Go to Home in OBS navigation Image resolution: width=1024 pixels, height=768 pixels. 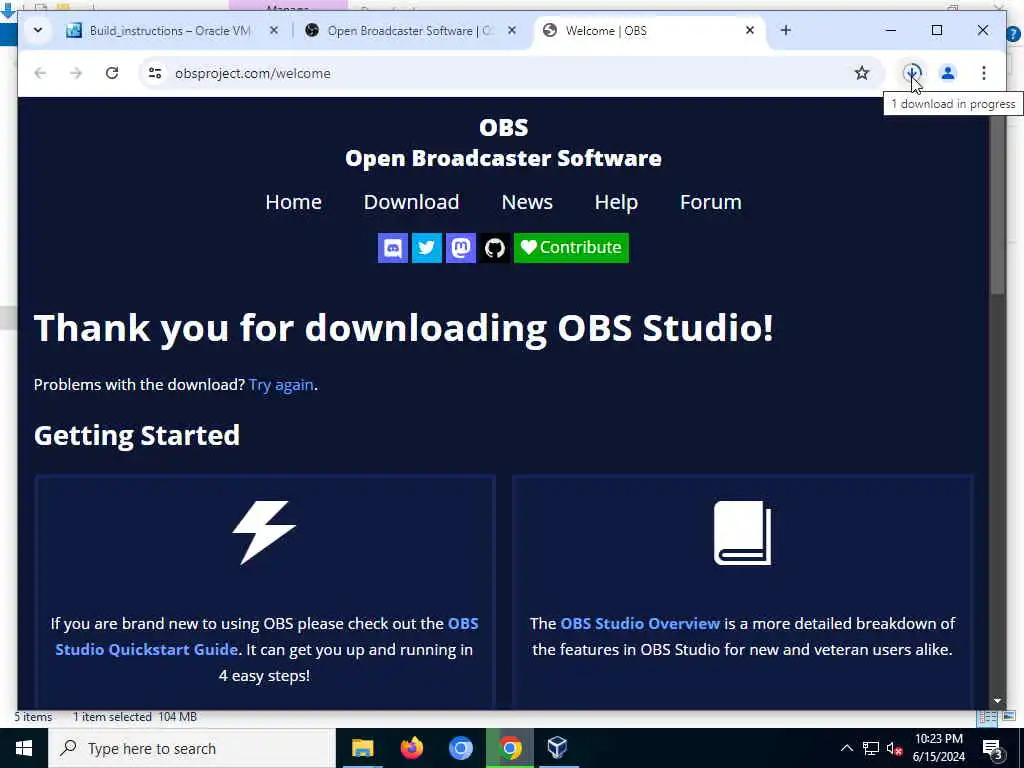[293, 202]
